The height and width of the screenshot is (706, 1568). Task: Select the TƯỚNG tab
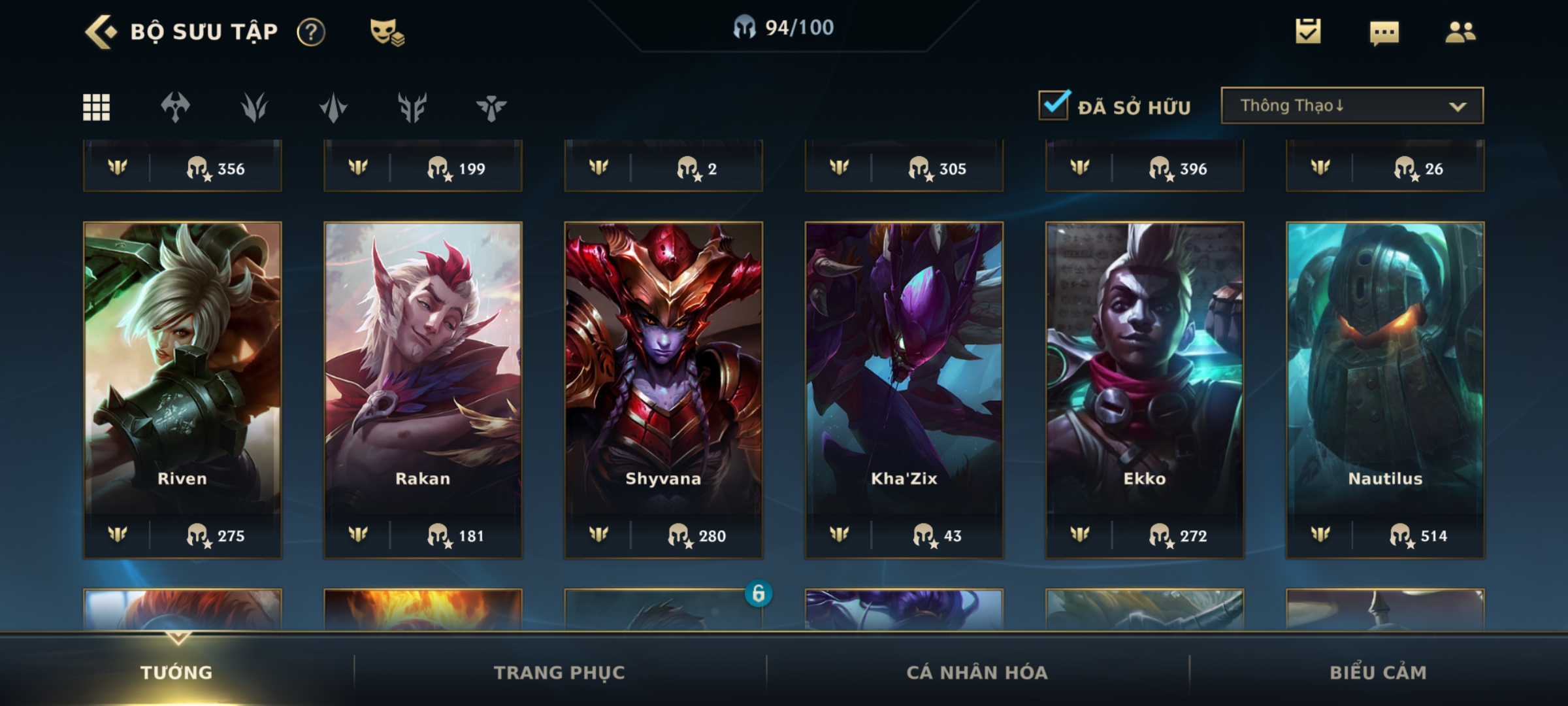[x=176, y=672]
